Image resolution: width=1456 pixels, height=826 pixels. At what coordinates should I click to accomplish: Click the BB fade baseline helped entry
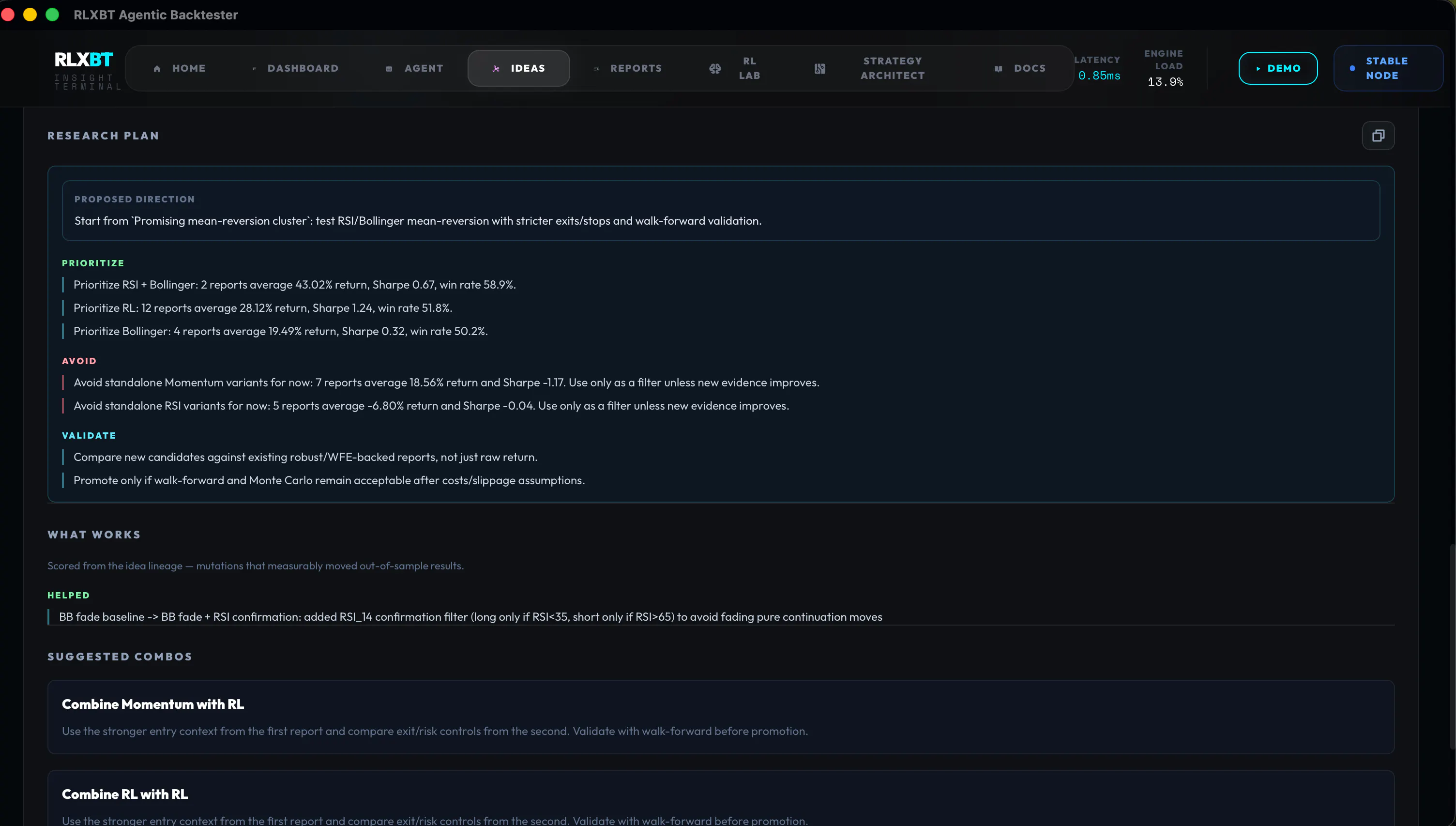click(x=470, y=617)
